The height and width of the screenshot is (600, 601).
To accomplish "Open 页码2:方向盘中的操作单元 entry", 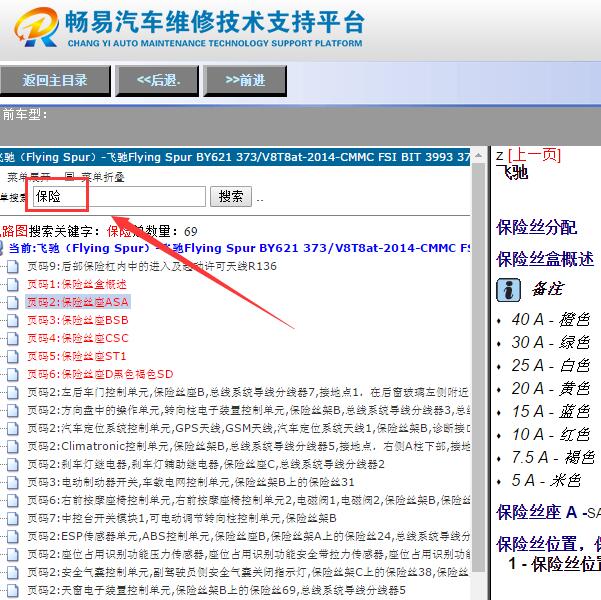I will [x=248, y=410].
